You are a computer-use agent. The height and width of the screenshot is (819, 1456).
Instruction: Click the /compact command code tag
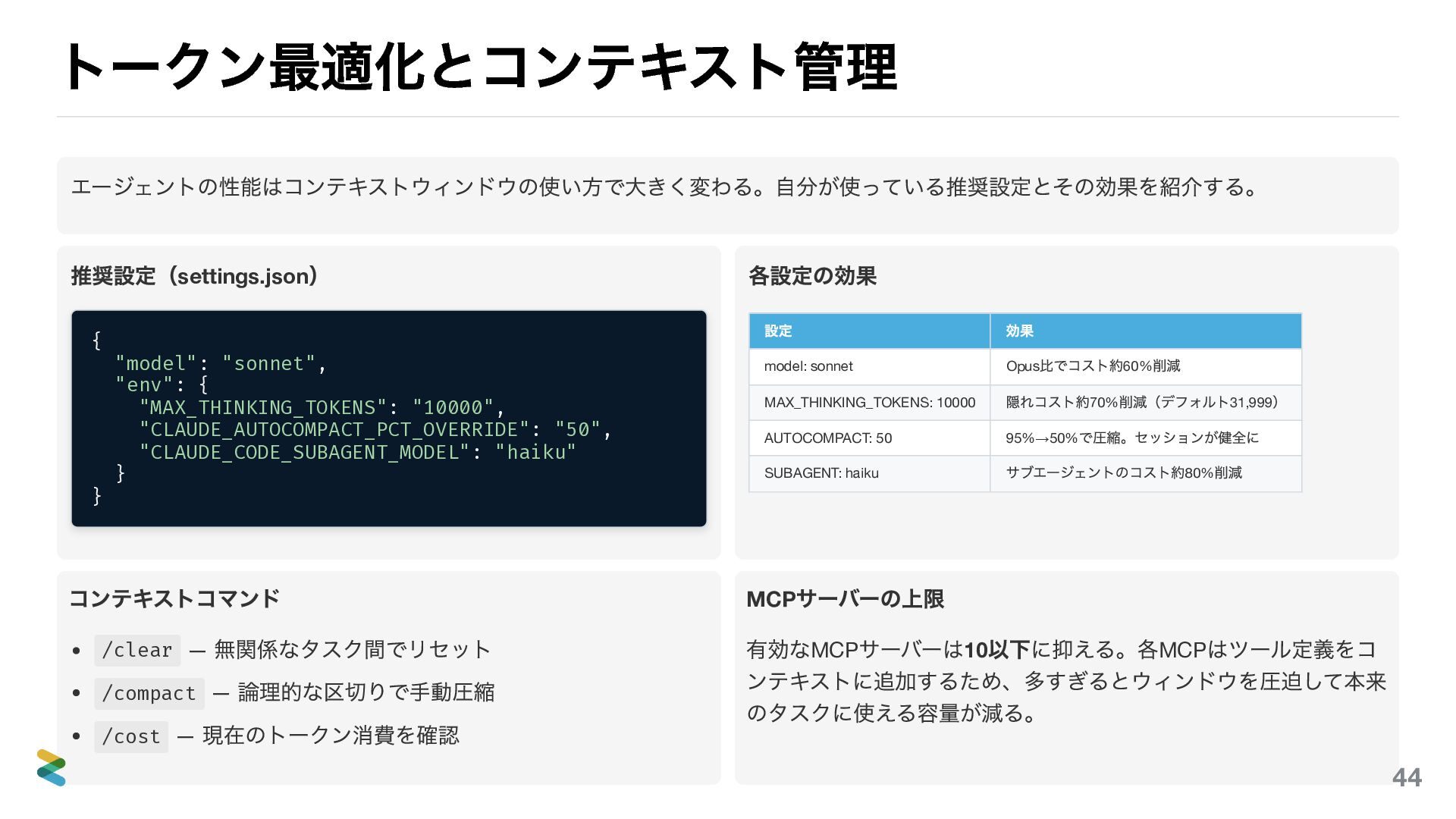pyautogui.click(x=149, y=694)
